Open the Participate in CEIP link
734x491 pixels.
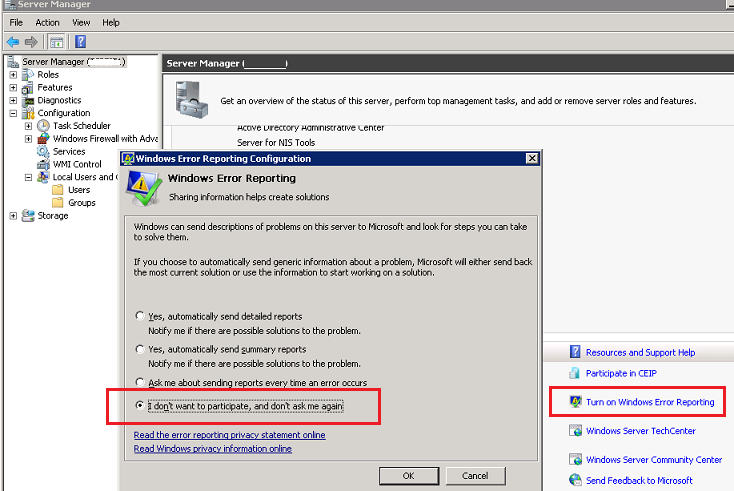pyautogui.click(x=621, y=374)
